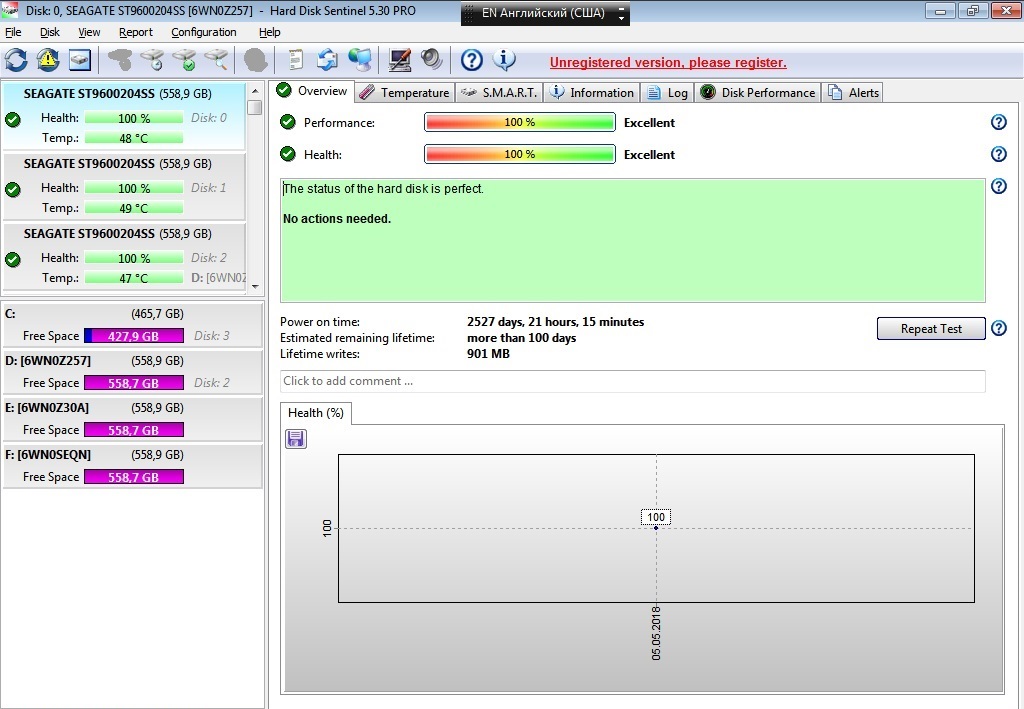Screen dimensions: 1024x709
Task: Click the refresh icon with yellow warning triangle
Action: point(48,60)
